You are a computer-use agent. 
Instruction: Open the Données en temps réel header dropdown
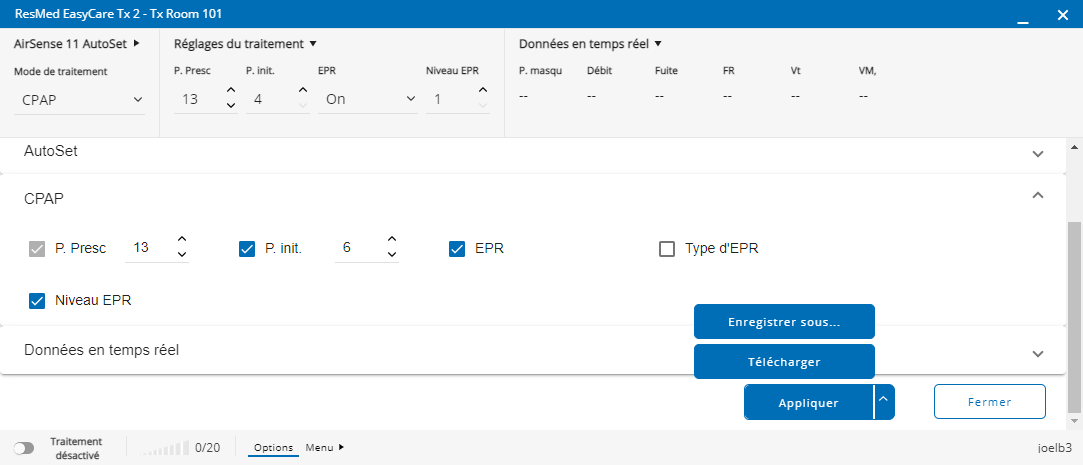point(591,44)
